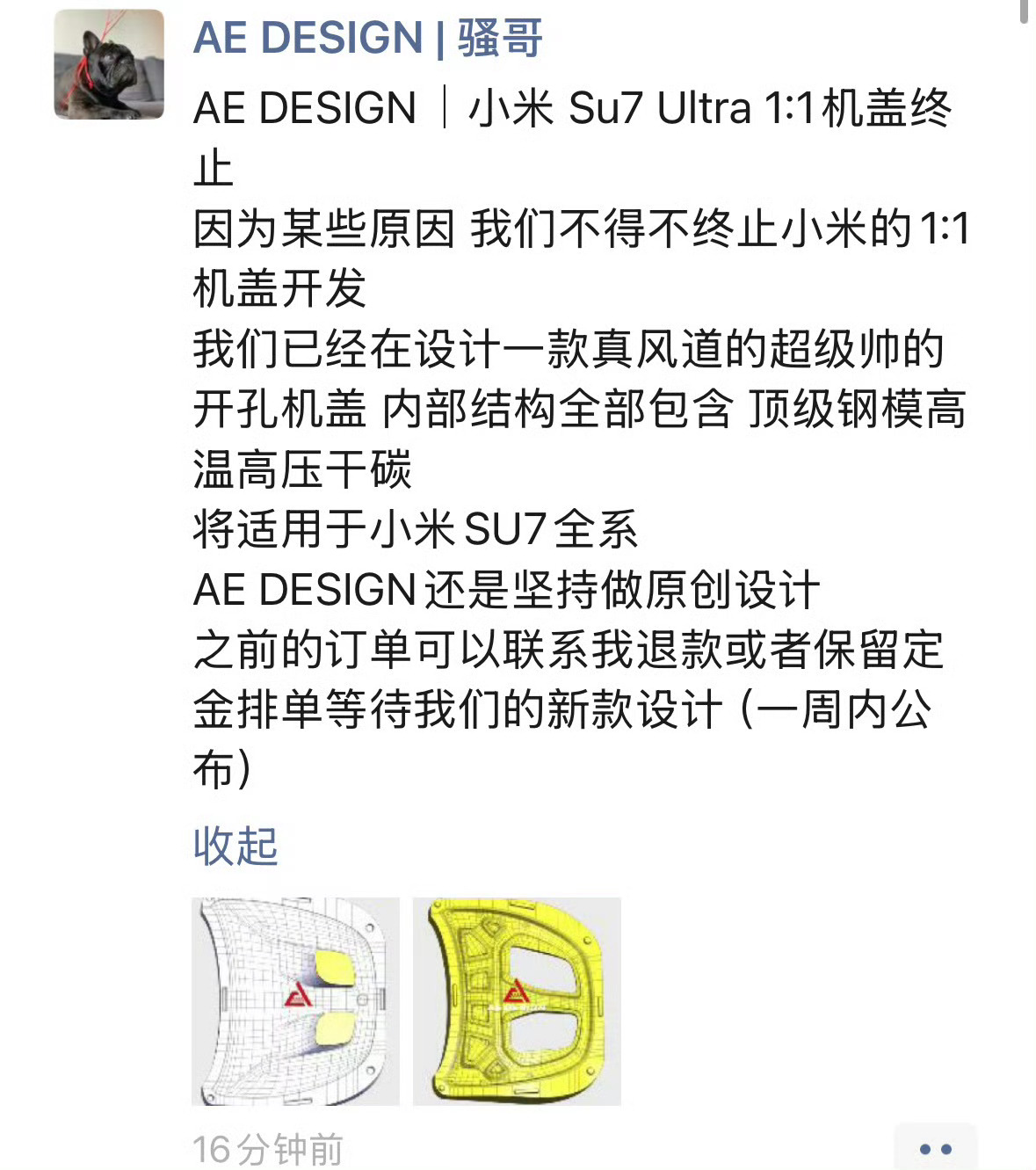Click the red AE logo on the yellow hood image
Viewport: 1036px width, 1170px height.
[x=516, y=991]
